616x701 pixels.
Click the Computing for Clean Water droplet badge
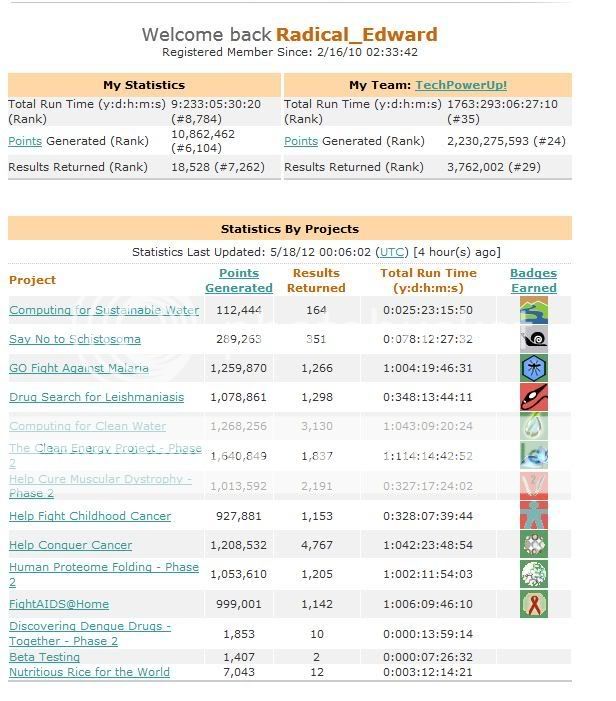(x=534, y=426)
